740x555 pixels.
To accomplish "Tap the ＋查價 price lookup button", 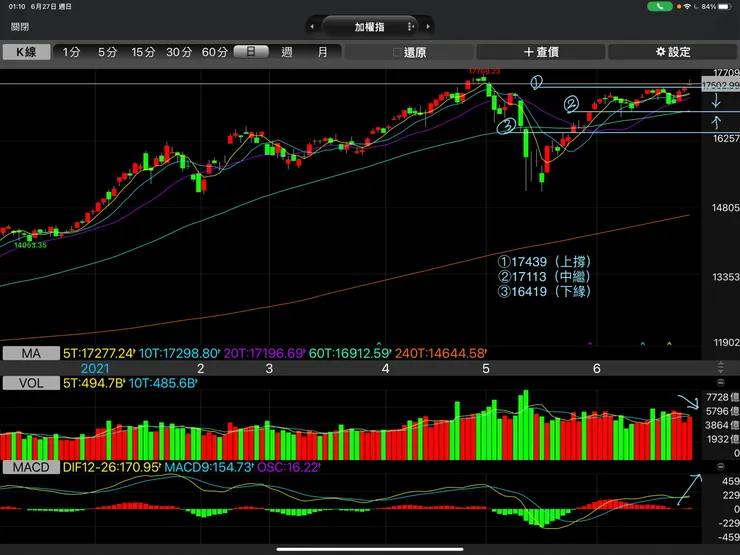I will (x=541, y=52).
